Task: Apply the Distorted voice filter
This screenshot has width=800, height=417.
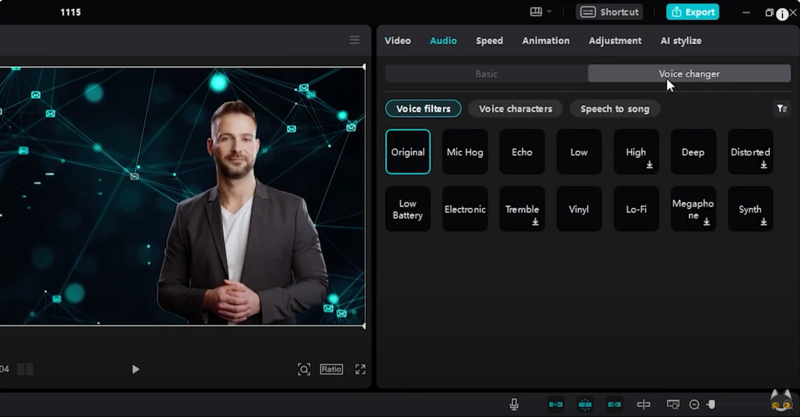Action: pos(751,152)
